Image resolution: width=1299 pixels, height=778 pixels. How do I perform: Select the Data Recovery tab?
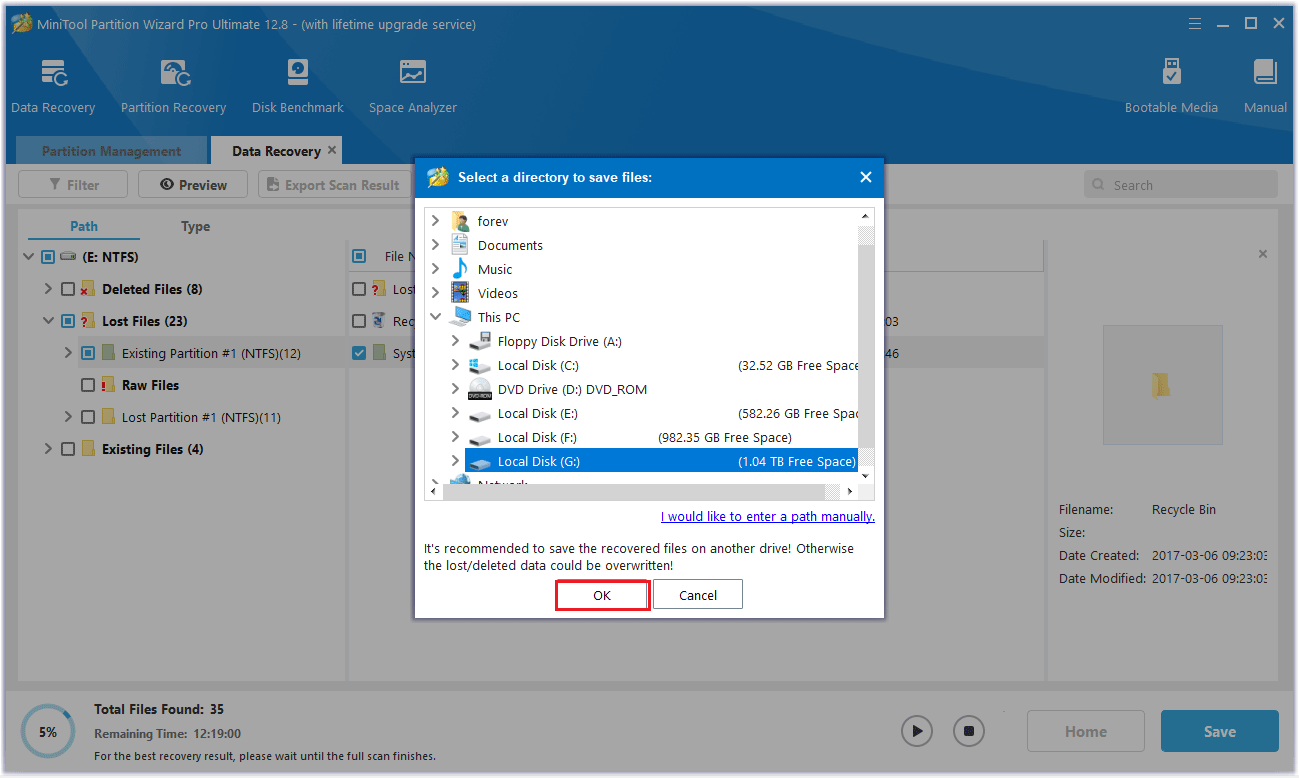[276, 151]
